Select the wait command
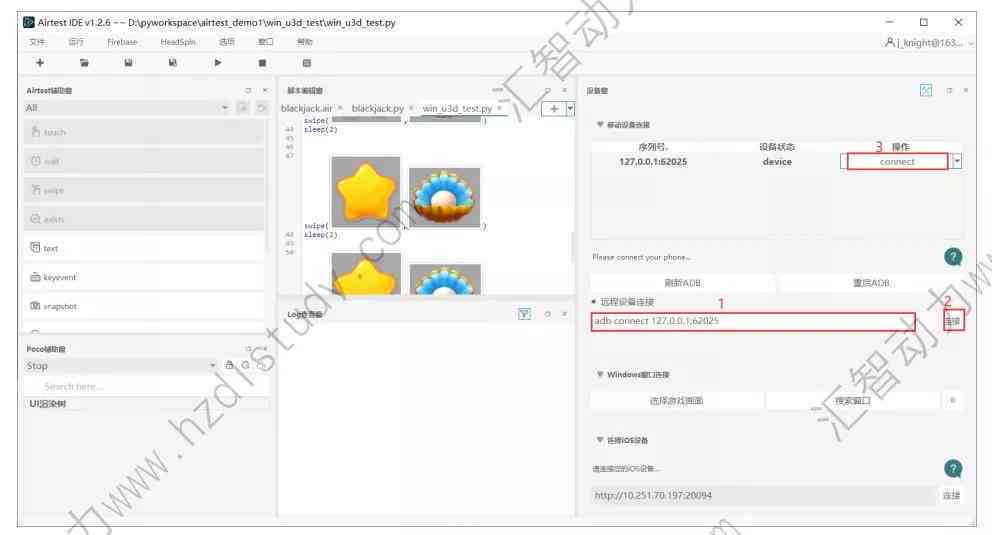 click(x=144, y=161)
